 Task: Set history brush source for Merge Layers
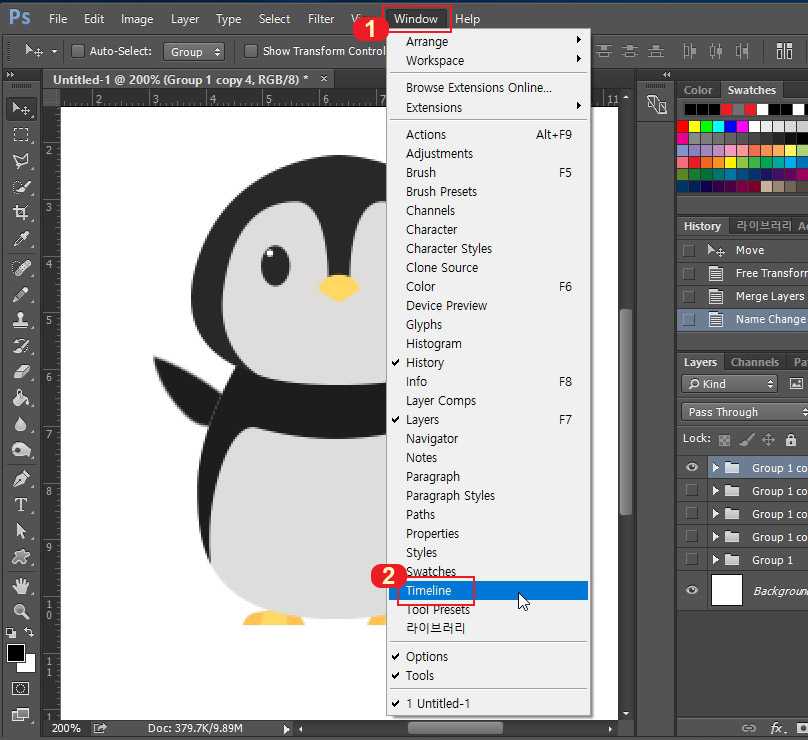688,297
